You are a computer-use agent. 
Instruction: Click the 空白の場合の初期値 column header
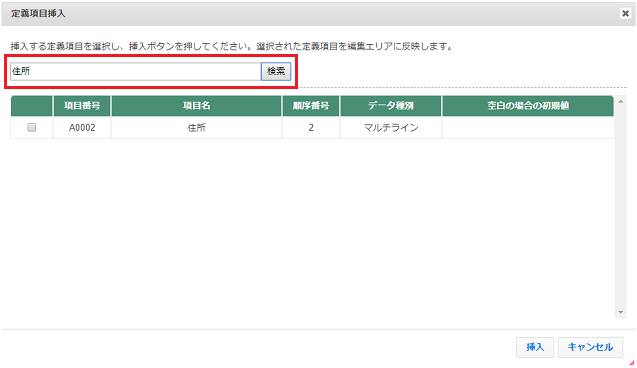point(528,106)
